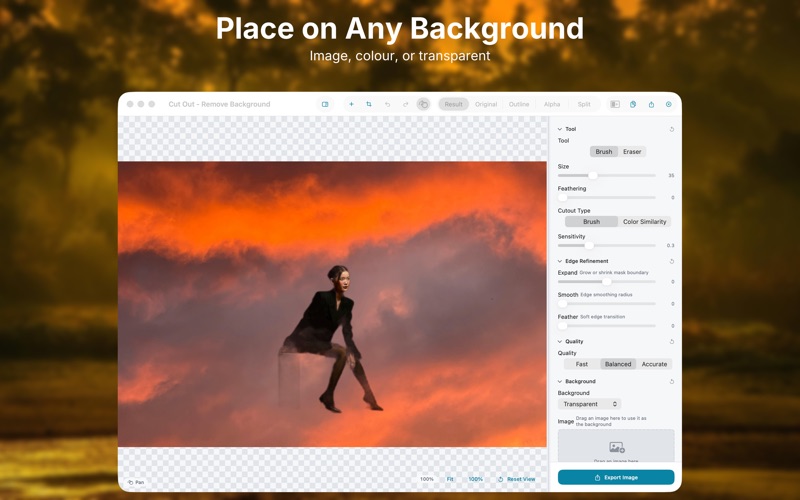Click Reset View in bottom bar

(516, 479)
